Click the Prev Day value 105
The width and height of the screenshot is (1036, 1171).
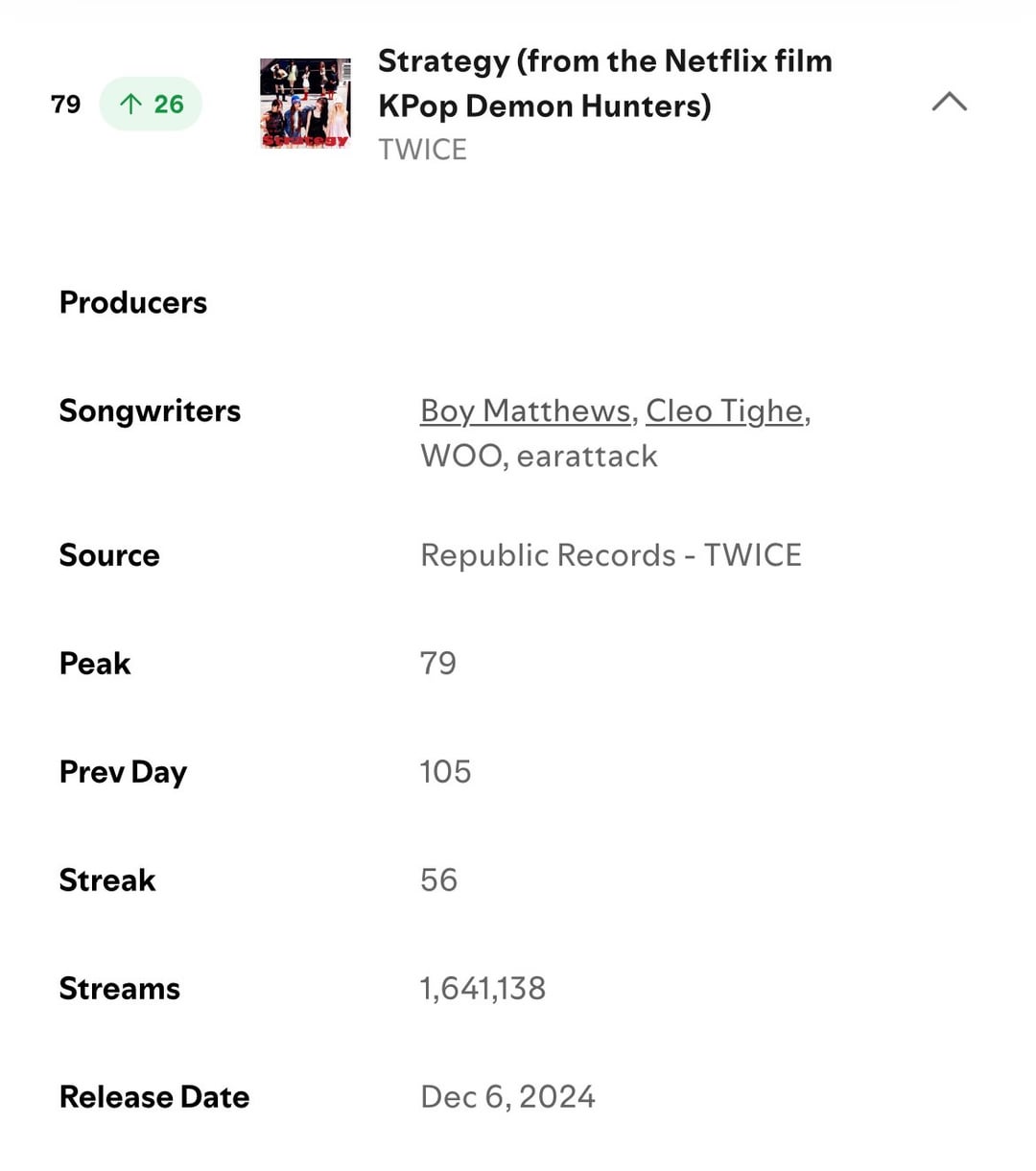(x=445, y=771)
